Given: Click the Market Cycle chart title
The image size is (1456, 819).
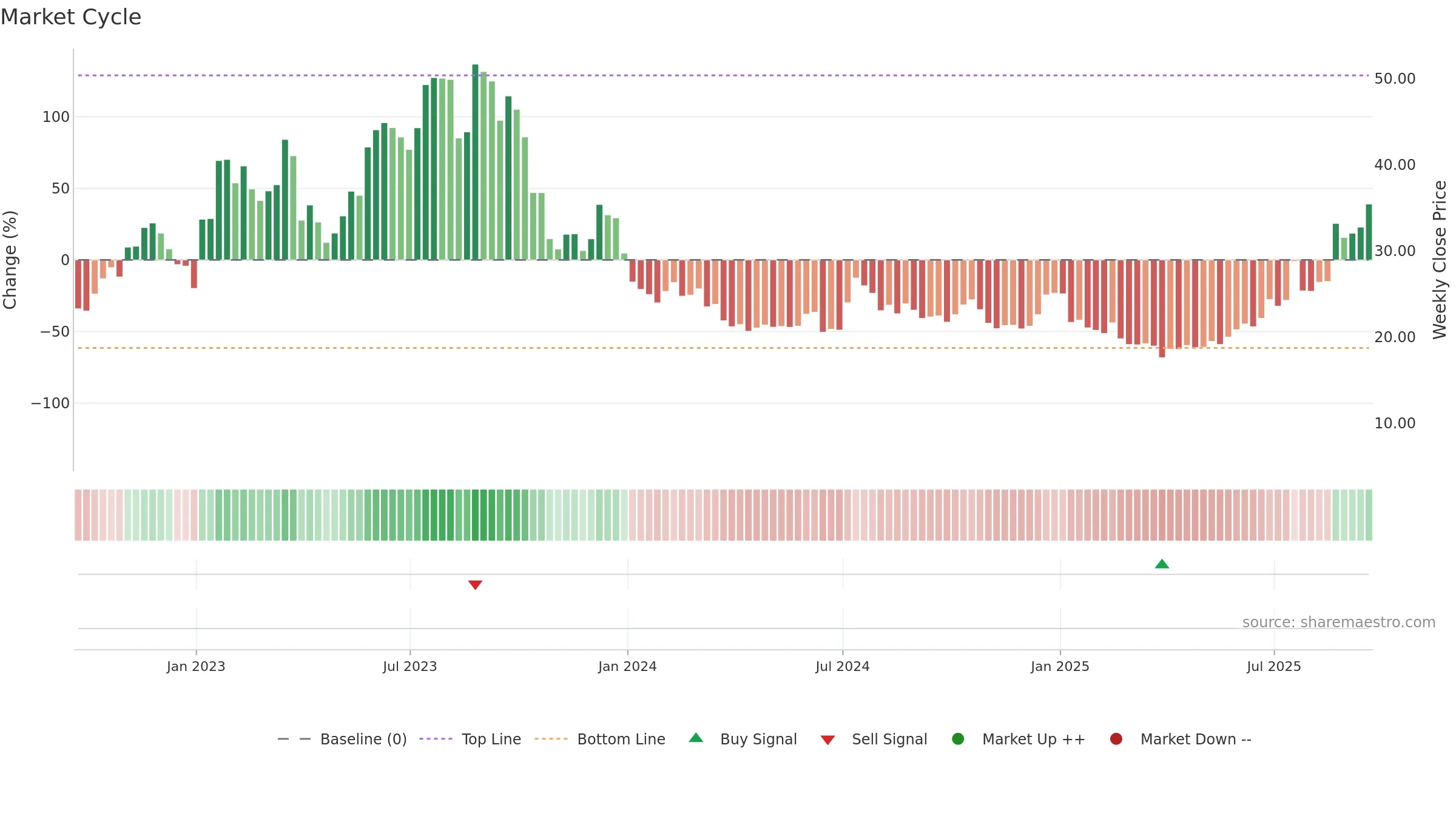Looking at the screenshot, I should pos(71,17).
